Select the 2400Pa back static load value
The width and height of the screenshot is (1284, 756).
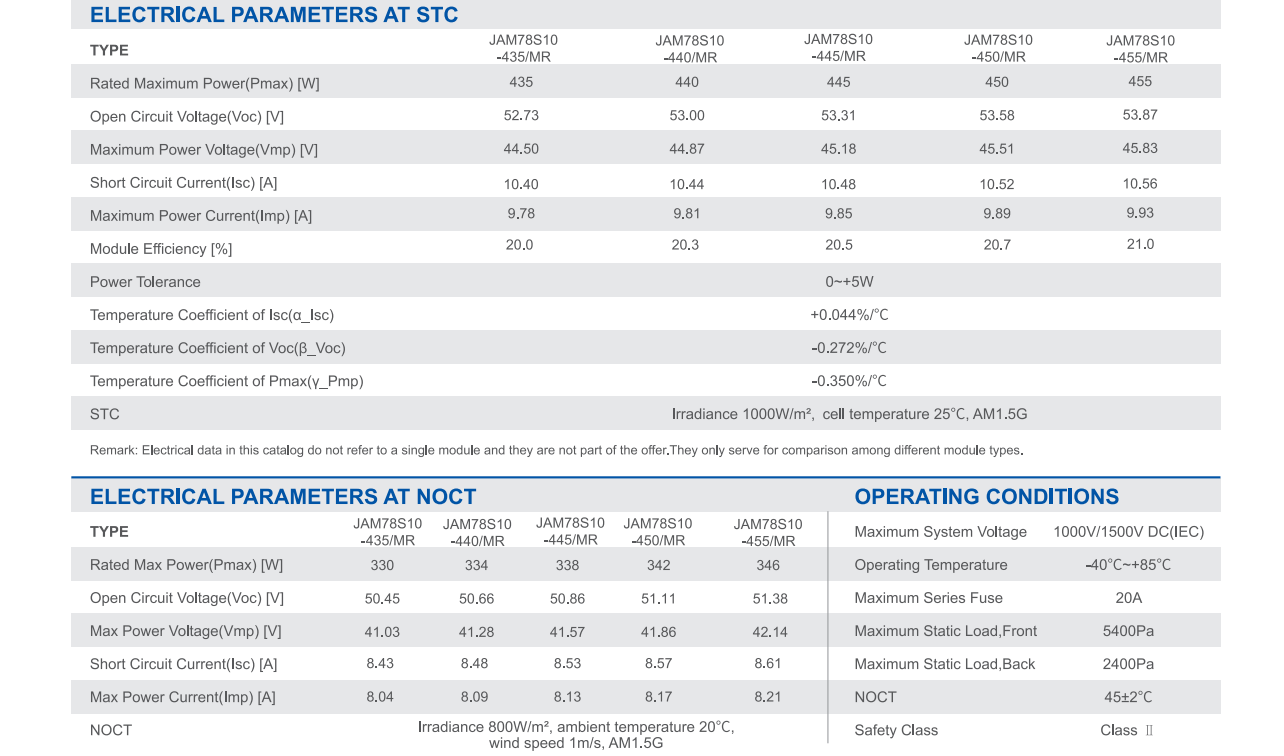coord(1128,664)
